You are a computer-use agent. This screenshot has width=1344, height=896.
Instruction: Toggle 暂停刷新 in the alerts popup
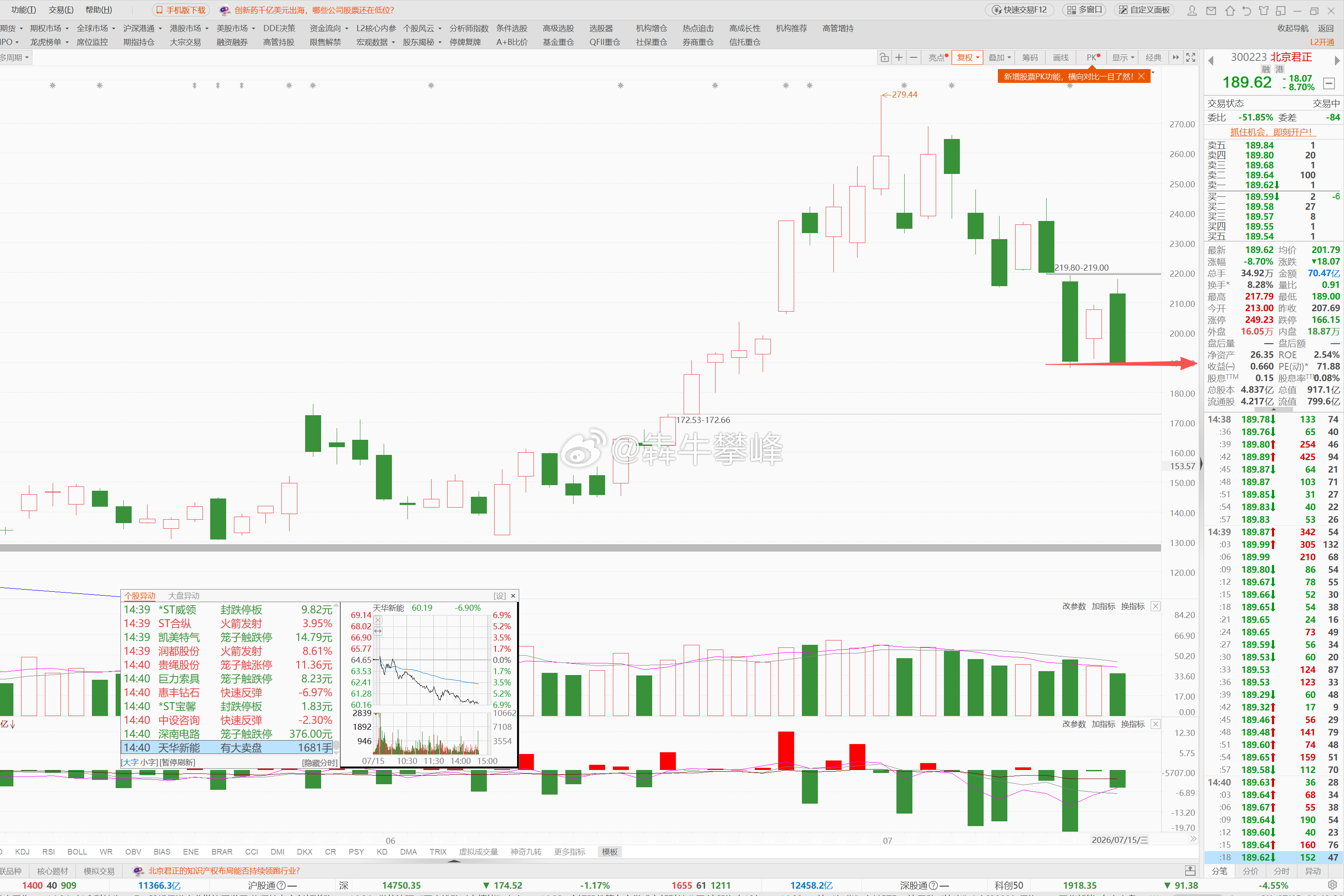tap(178, 762)
